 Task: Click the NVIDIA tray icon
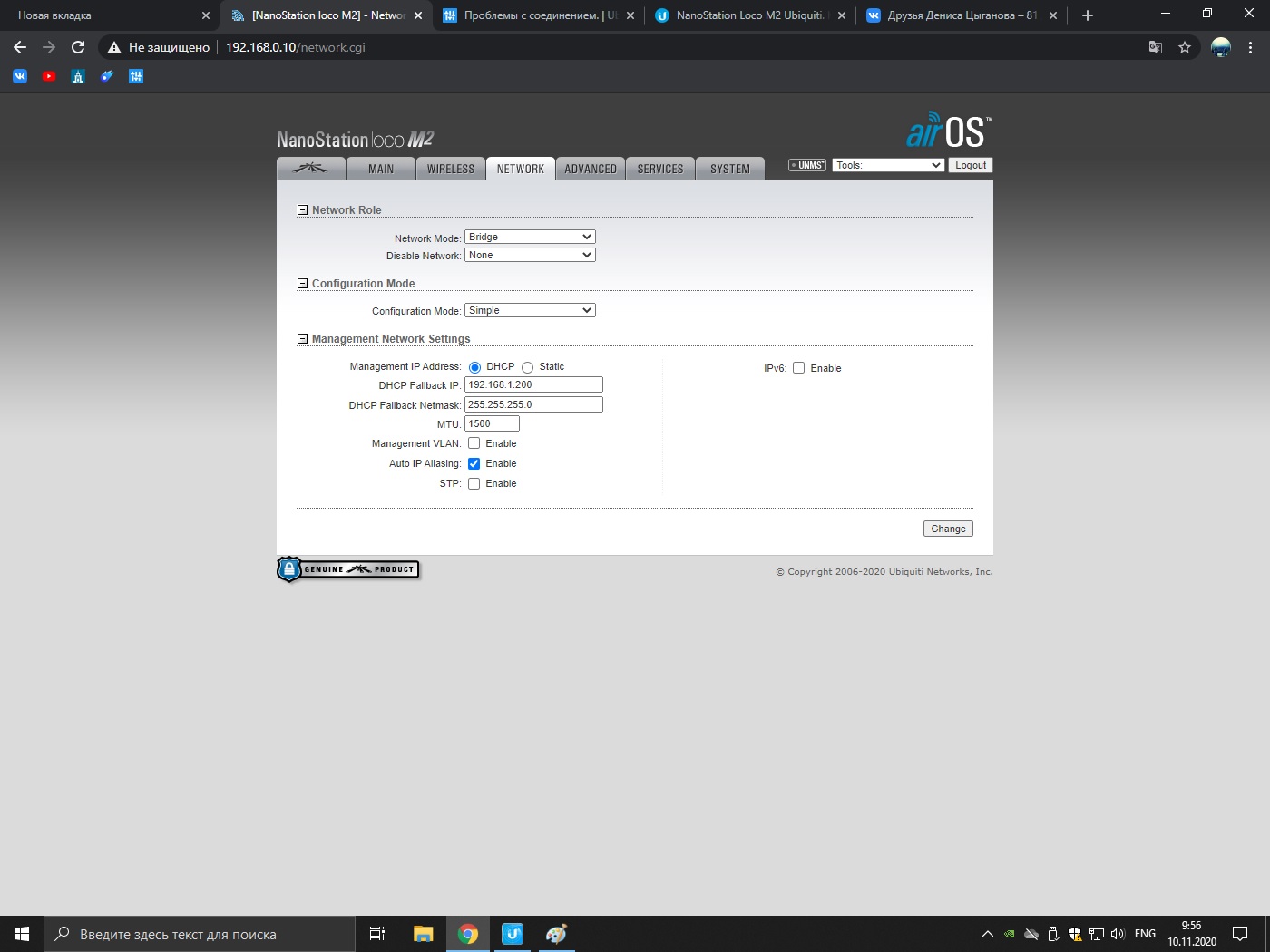(x=1010, y=934)
